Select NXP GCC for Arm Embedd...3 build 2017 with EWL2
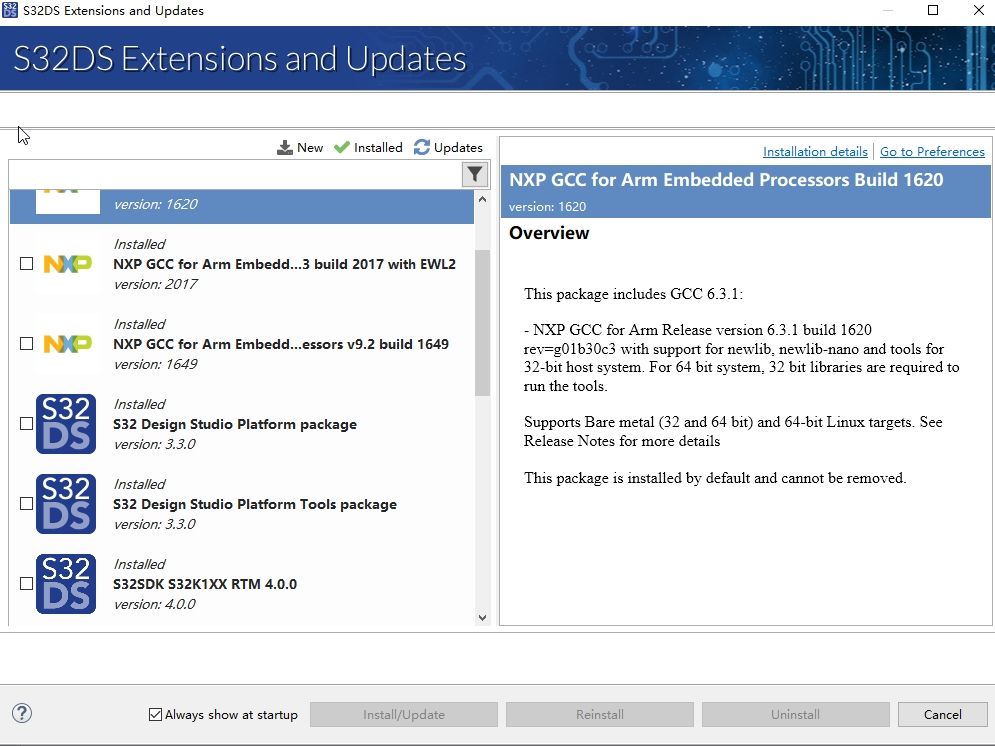This screenshot has height=746, width=995. pyautogui.click(x=284, y=264)
